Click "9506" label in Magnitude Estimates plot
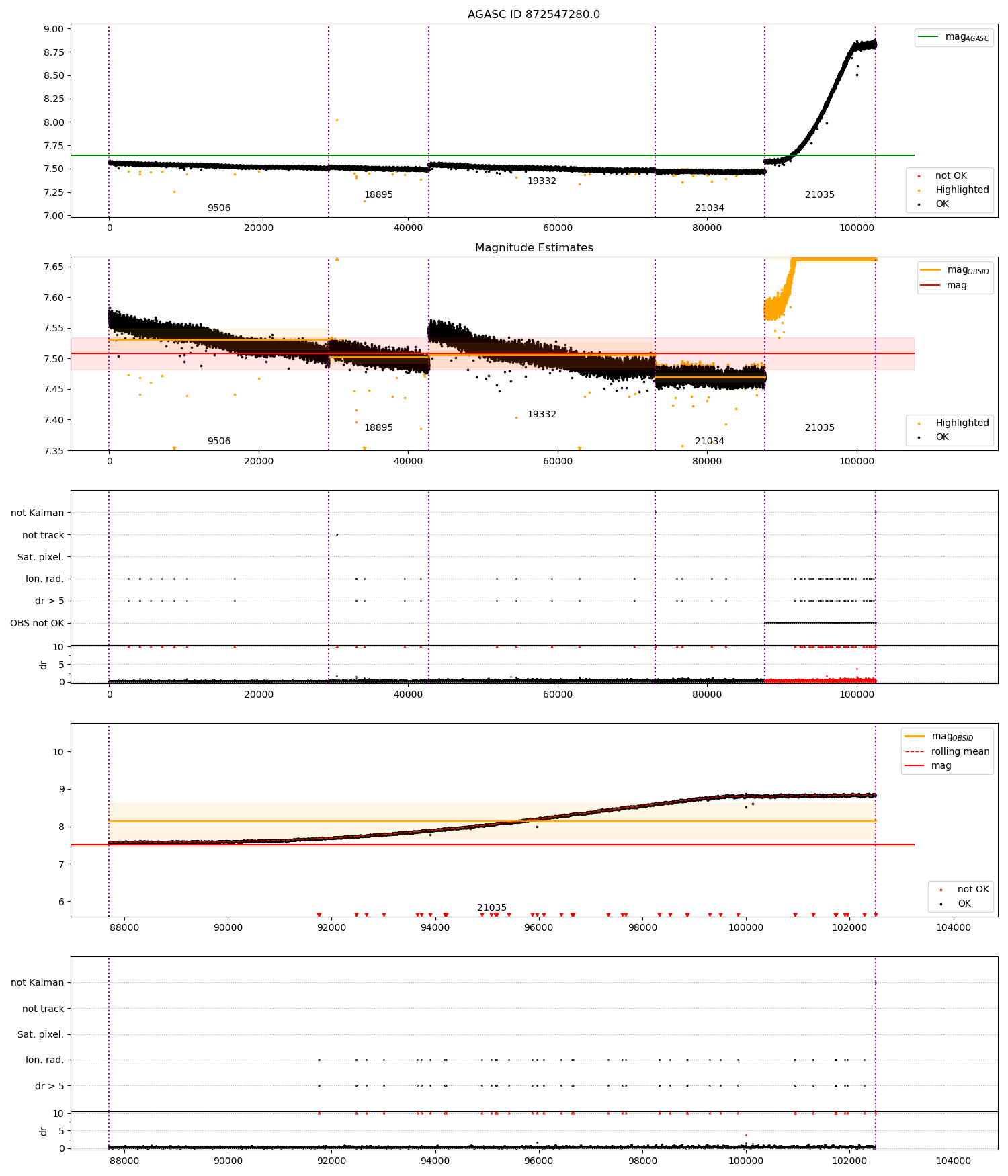This screenshot has width=1008, height=1176. click(219, 442)
